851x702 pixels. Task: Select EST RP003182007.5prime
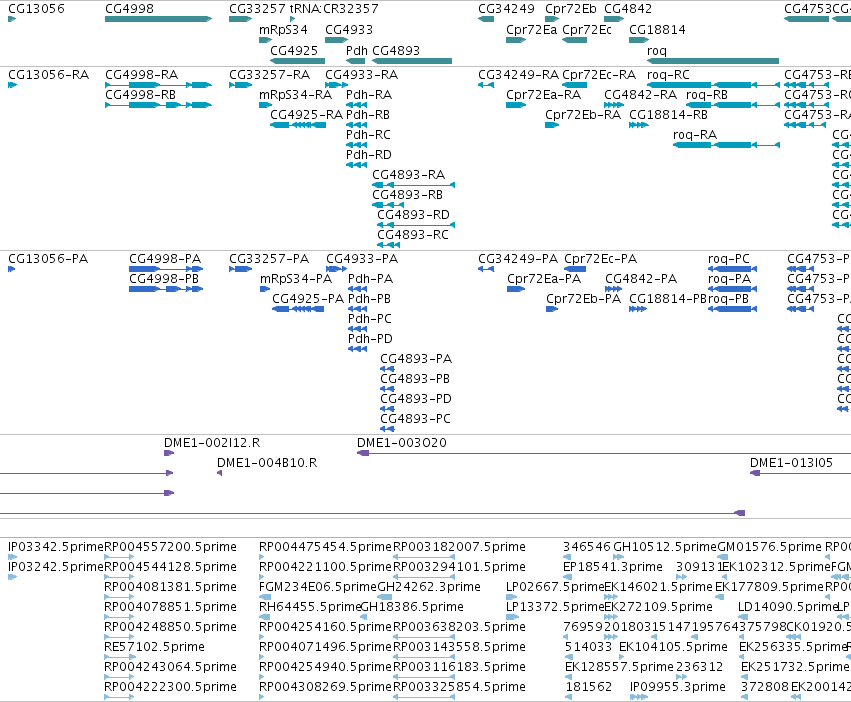tap(459, 547)
